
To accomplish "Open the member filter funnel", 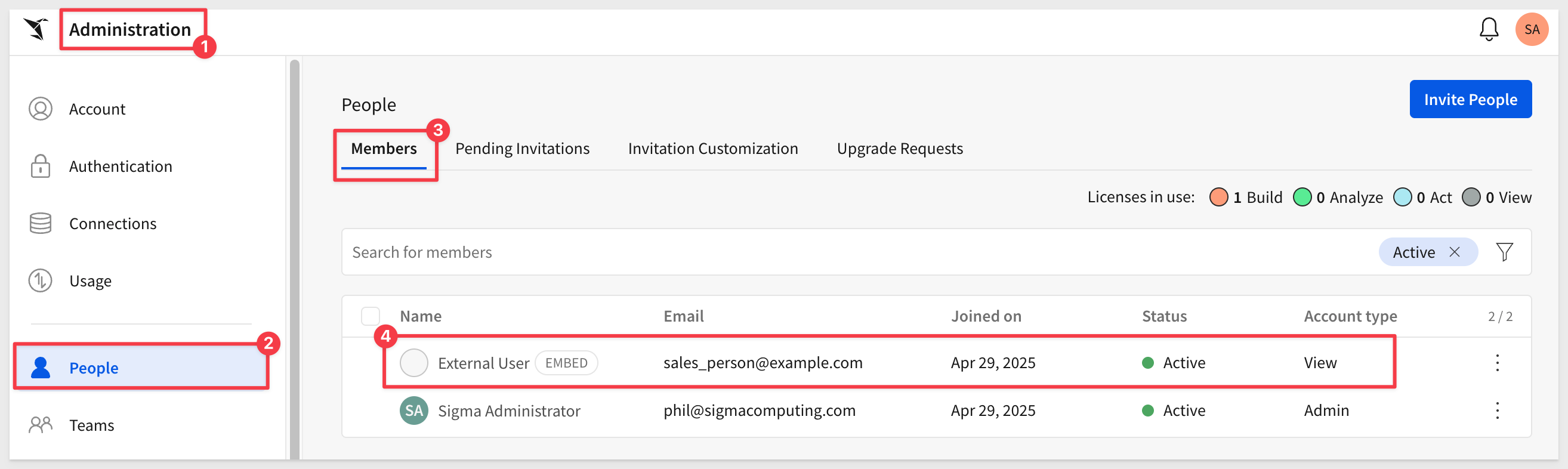I will tap(1504, 252).
